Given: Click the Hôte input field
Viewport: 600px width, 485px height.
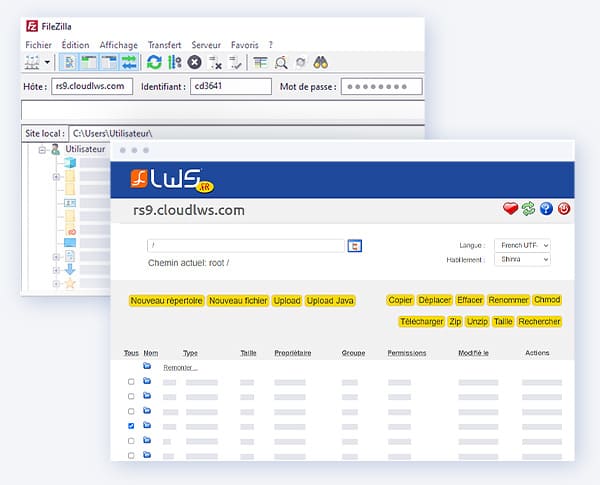Looking at the screenshot, I should (x=93, y=87).
